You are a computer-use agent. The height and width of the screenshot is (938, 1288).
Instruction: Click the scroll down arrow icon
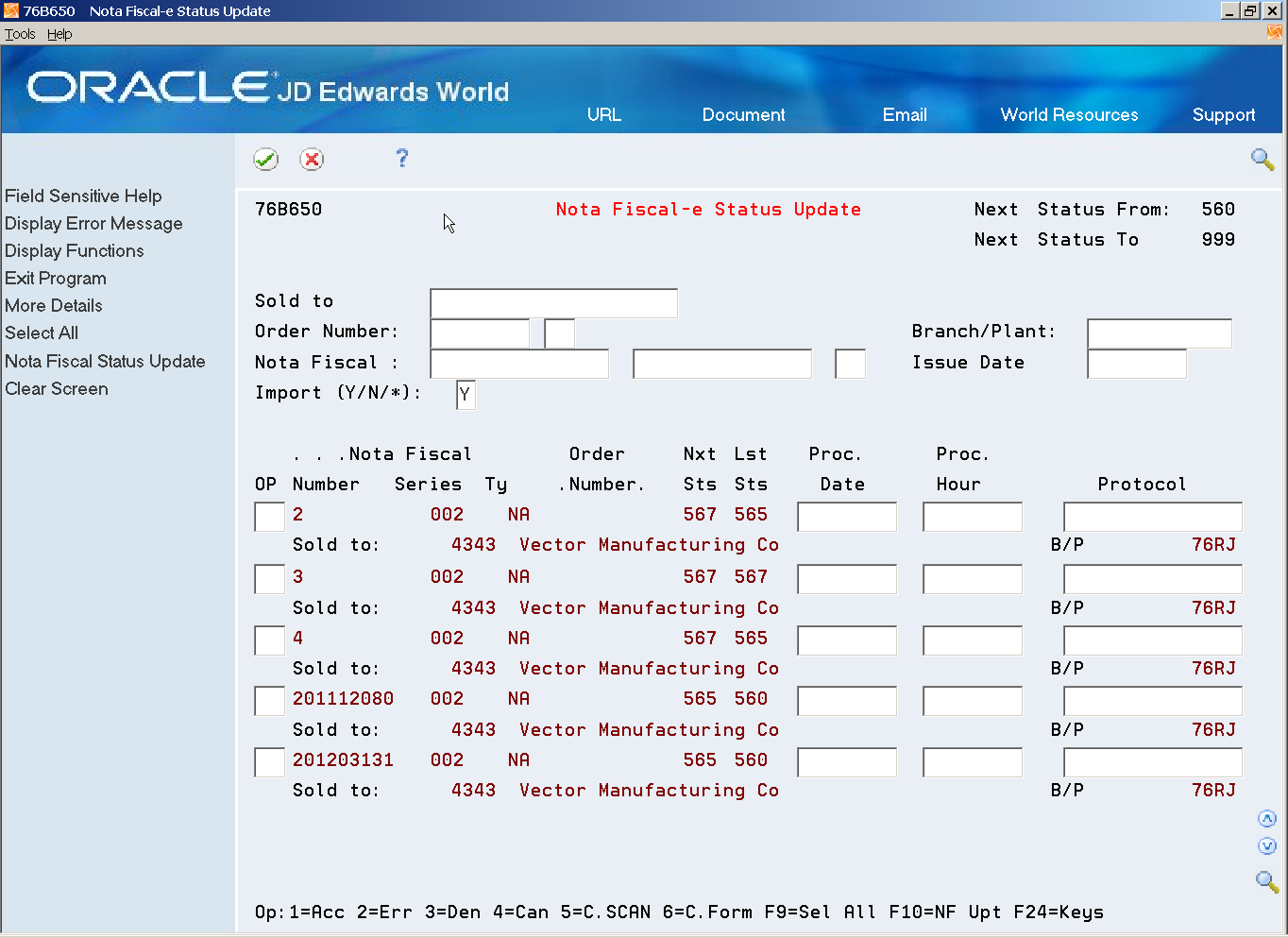click(1267, 846)
